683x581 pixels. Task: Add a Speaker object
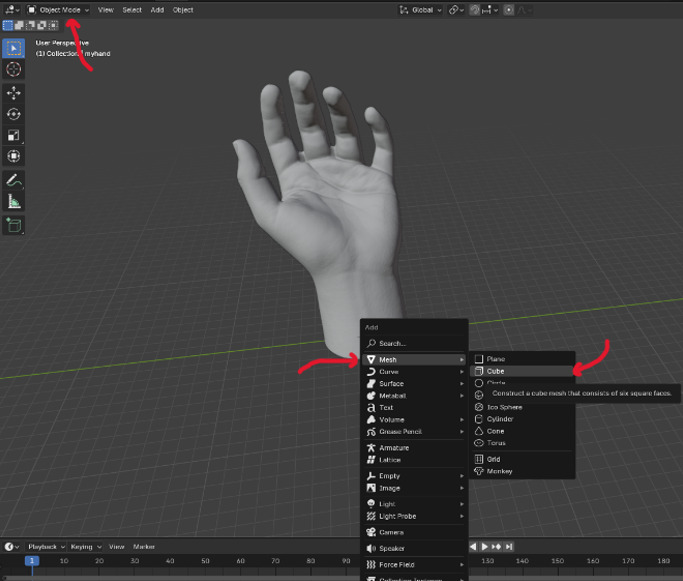414,548
